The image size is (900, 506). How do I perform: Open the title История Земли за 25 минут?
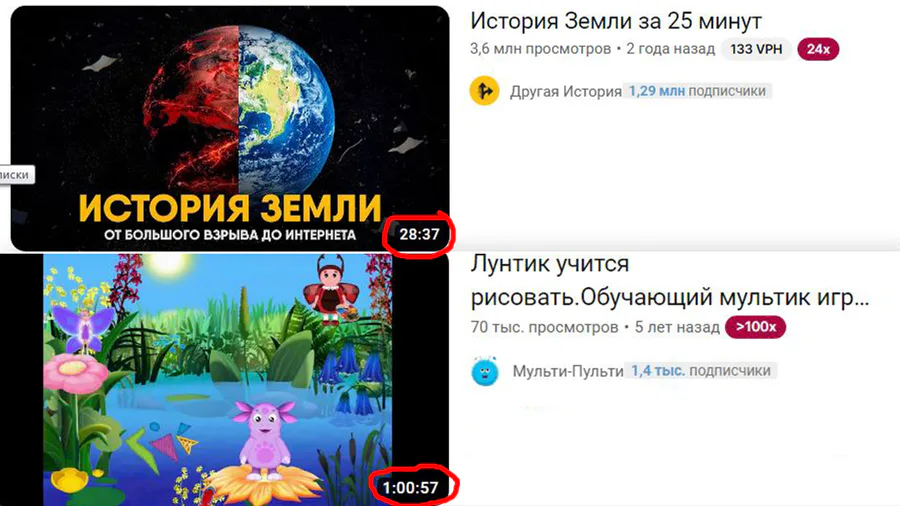tap(616, 21)
